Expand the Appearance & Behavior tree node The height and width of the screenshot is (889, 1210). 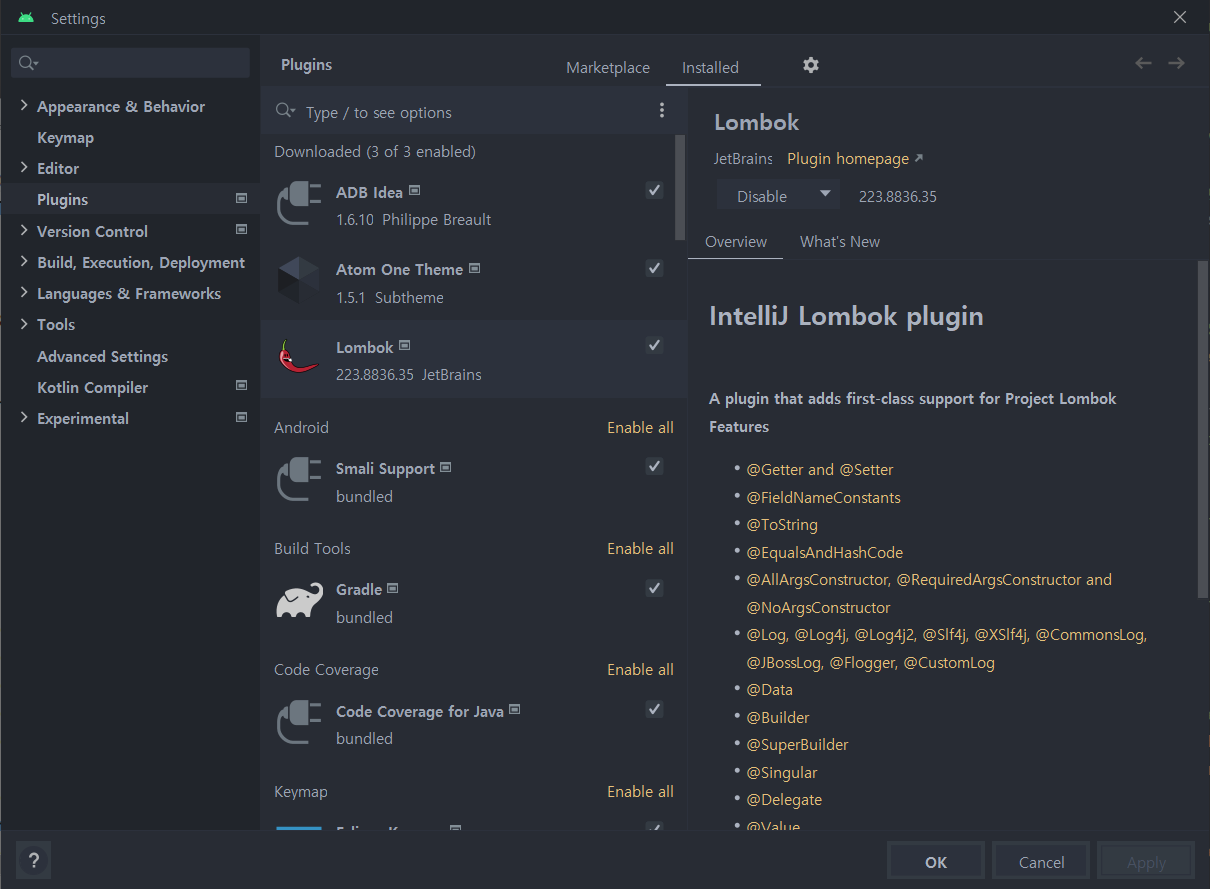point(24,106)
